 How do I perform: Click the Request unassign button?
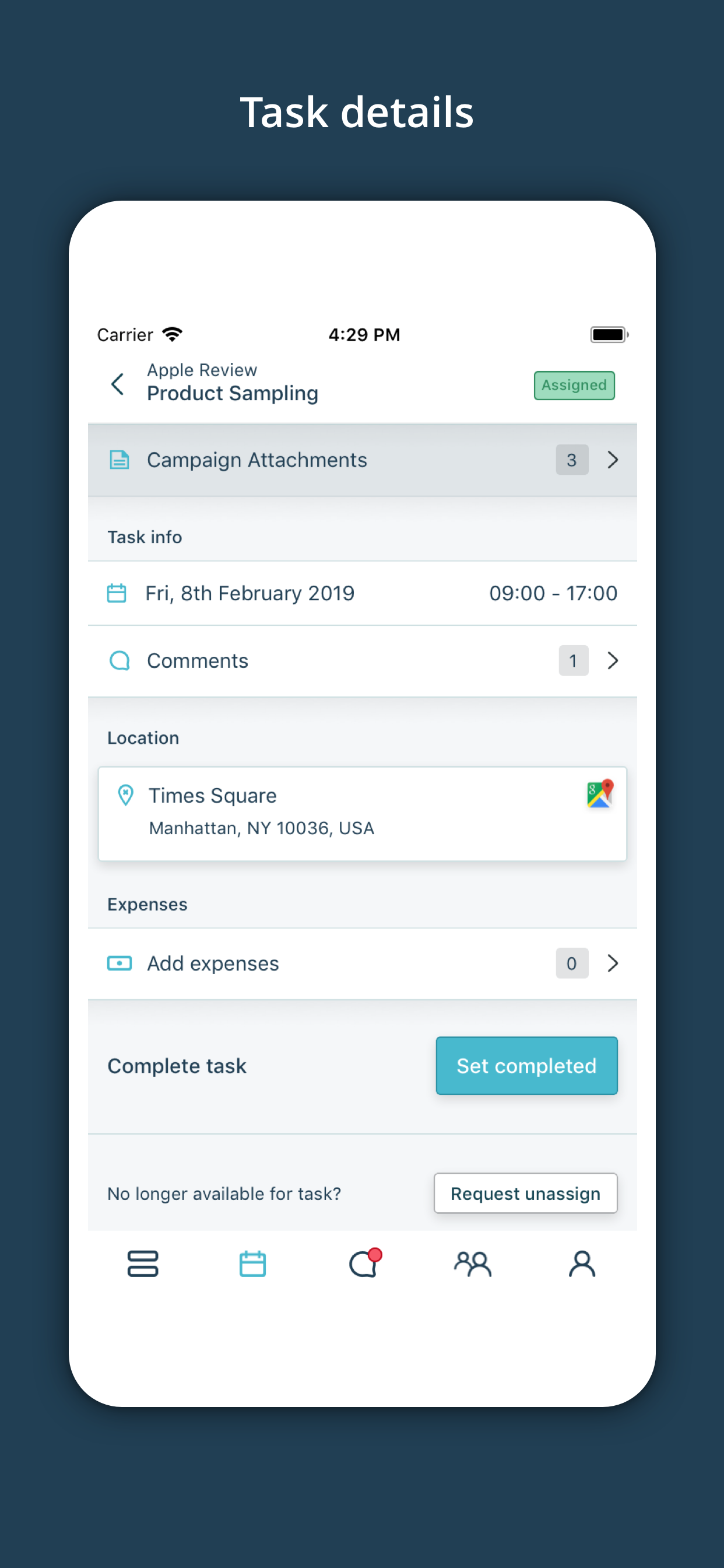(x=525, y=1193)
